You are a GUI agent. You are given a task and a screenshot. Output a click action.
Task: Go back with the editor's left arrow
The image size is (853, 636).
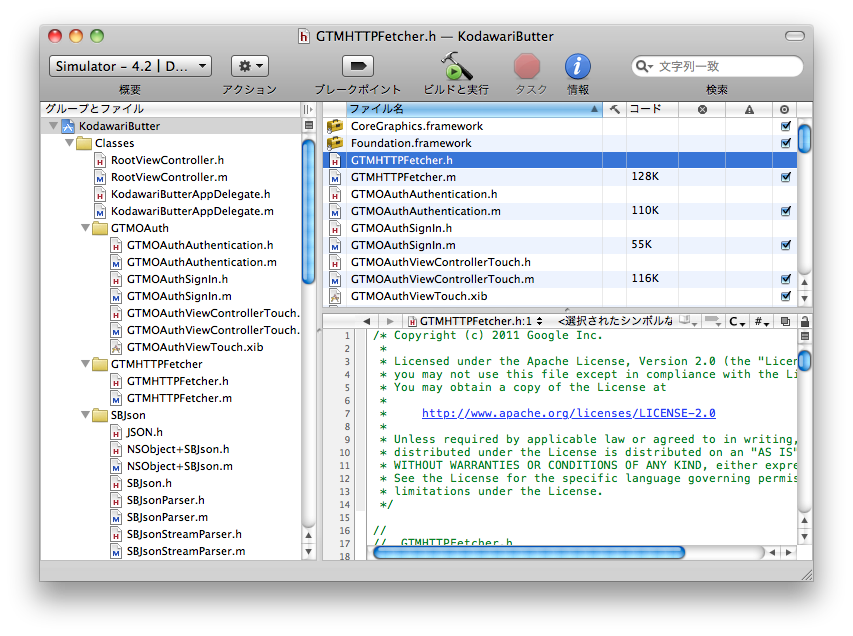366,321
